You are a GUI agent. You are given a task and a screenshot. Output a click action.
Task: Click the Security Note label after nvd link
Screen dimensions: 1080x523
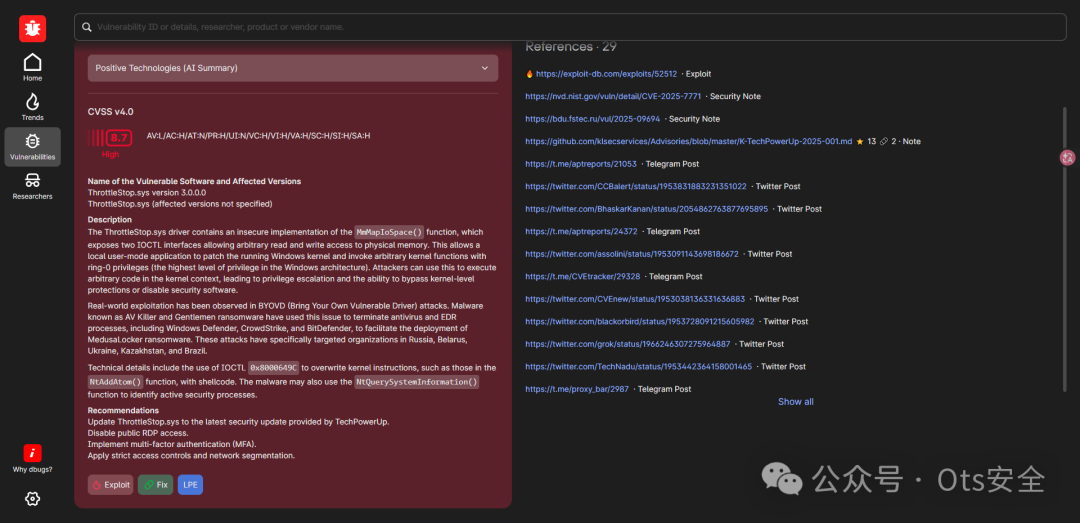click(735, 96)
